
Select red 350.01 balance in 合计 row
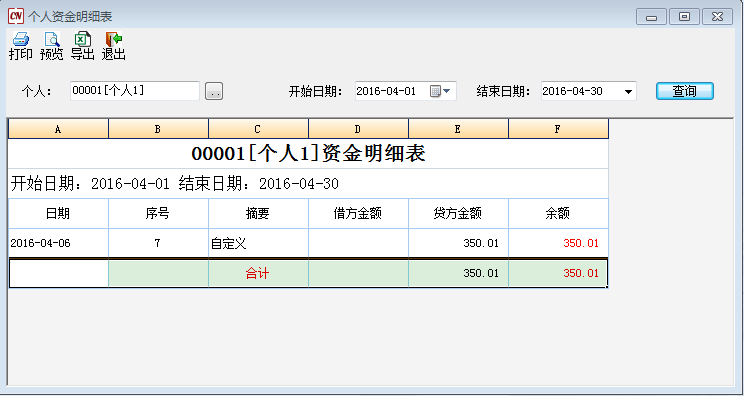558,273
